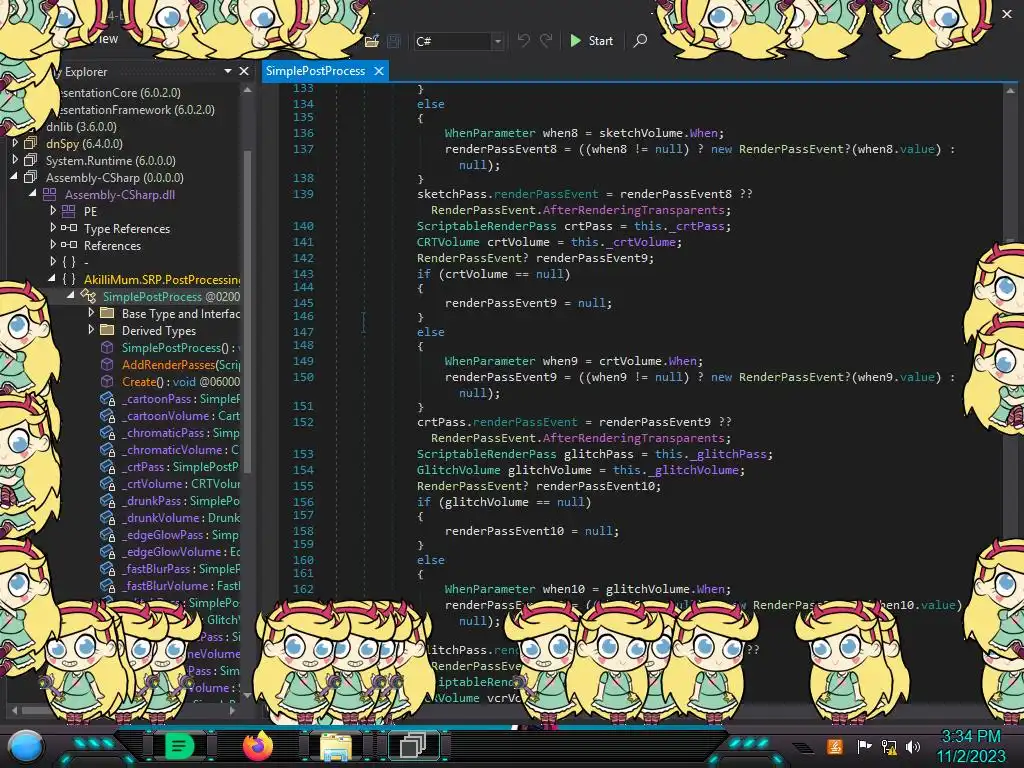Select the _cartoonPass field
This screenshot has height=768, width=1024.
pos(181,399)
